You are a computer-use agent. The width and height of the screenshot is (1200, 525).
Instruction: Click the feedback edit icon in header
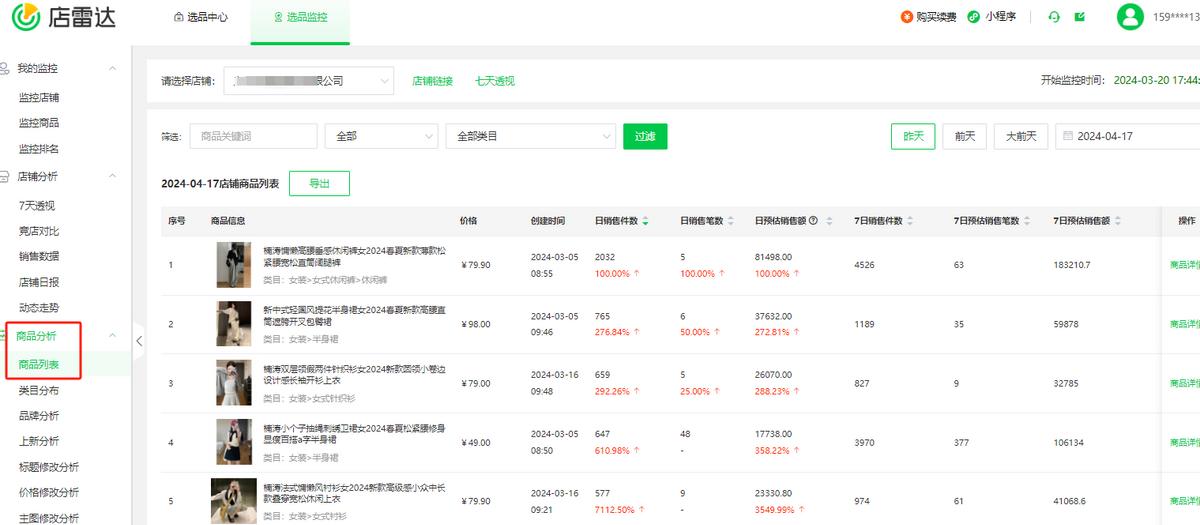point(1080,17)
